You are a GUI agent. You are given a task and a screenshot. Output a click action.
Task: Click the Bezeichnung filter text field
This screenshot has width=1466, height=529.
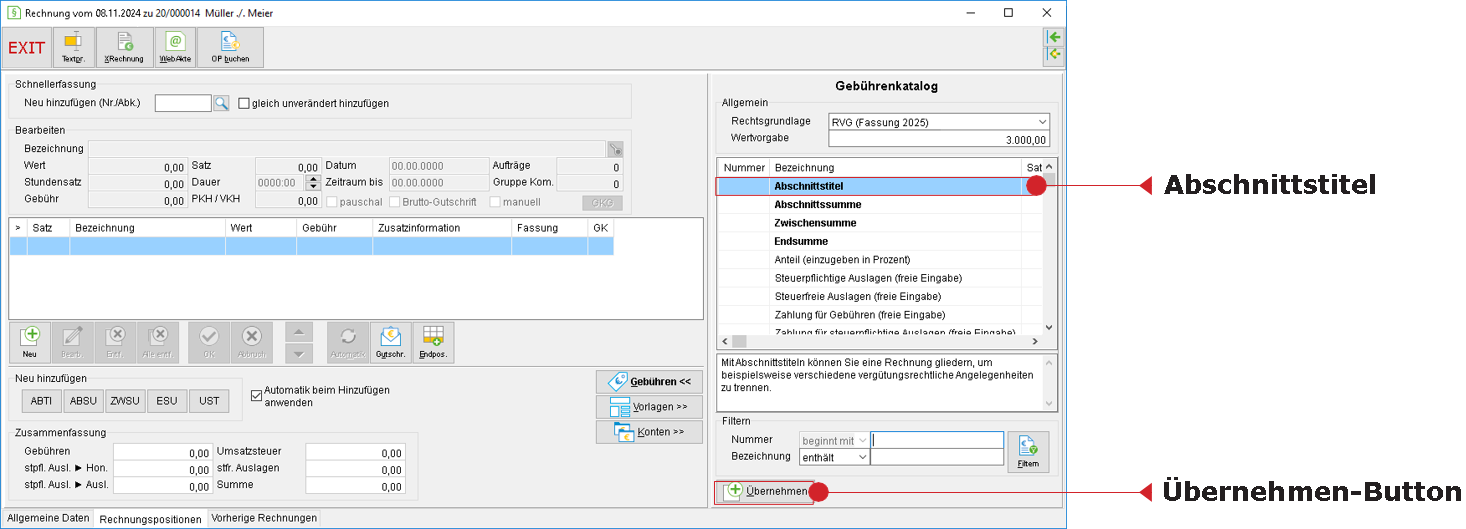coord(937,457)
